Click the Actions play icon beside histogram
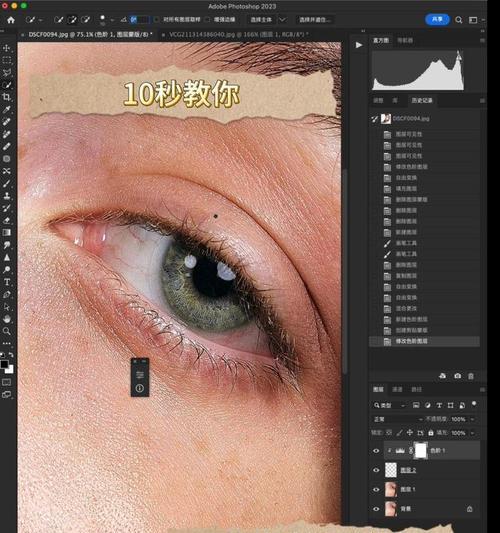Viewport: 500px width, 533px height. tap(359, 45)
